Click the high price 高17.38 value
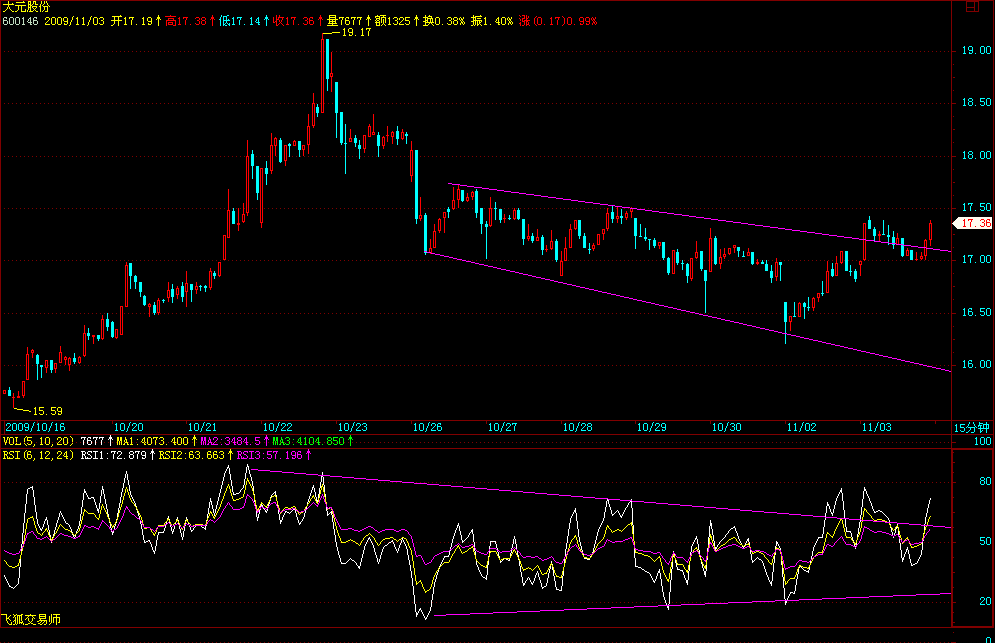This screenshot has height=643, width=995. [187, 21]
